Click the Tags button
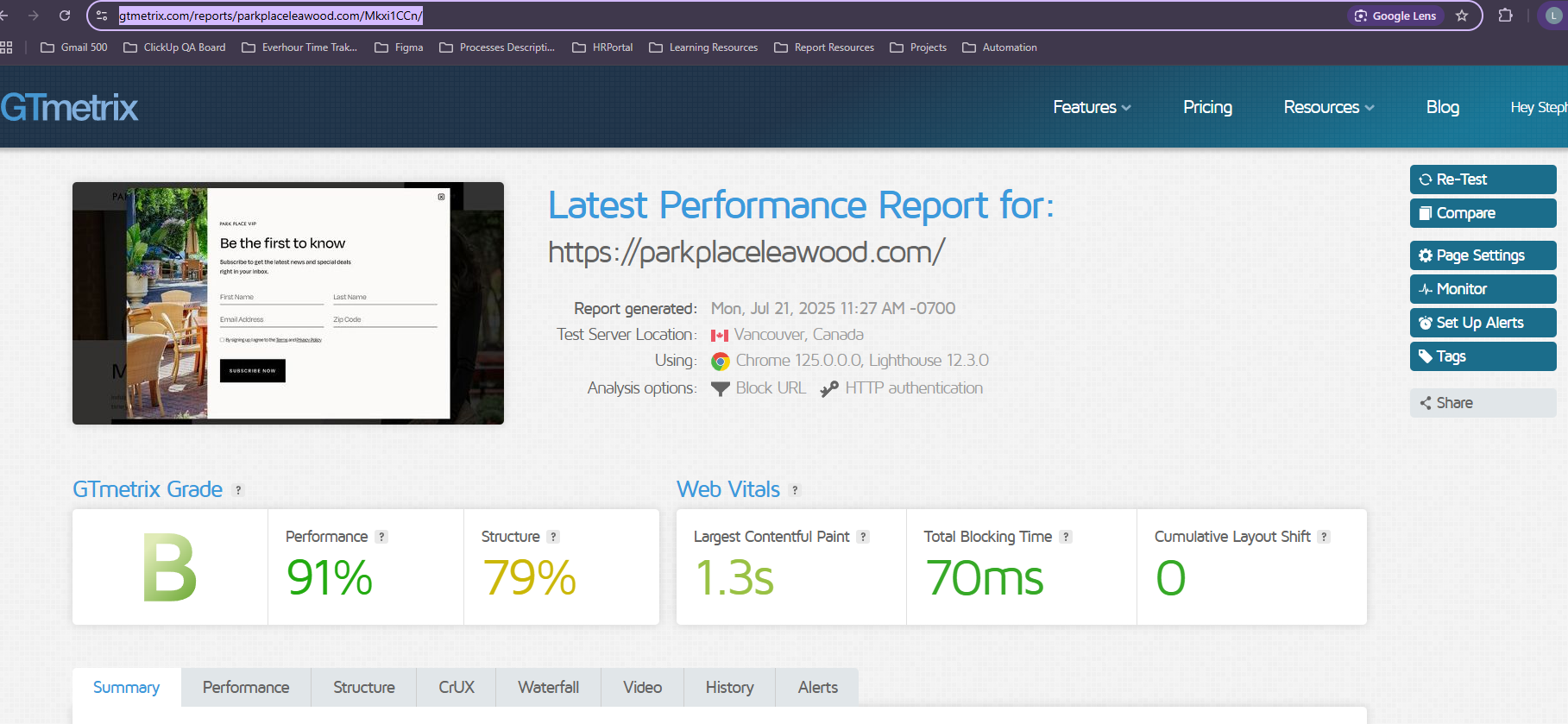Screen dimensions: 1568x724 tap(1483, 356)
